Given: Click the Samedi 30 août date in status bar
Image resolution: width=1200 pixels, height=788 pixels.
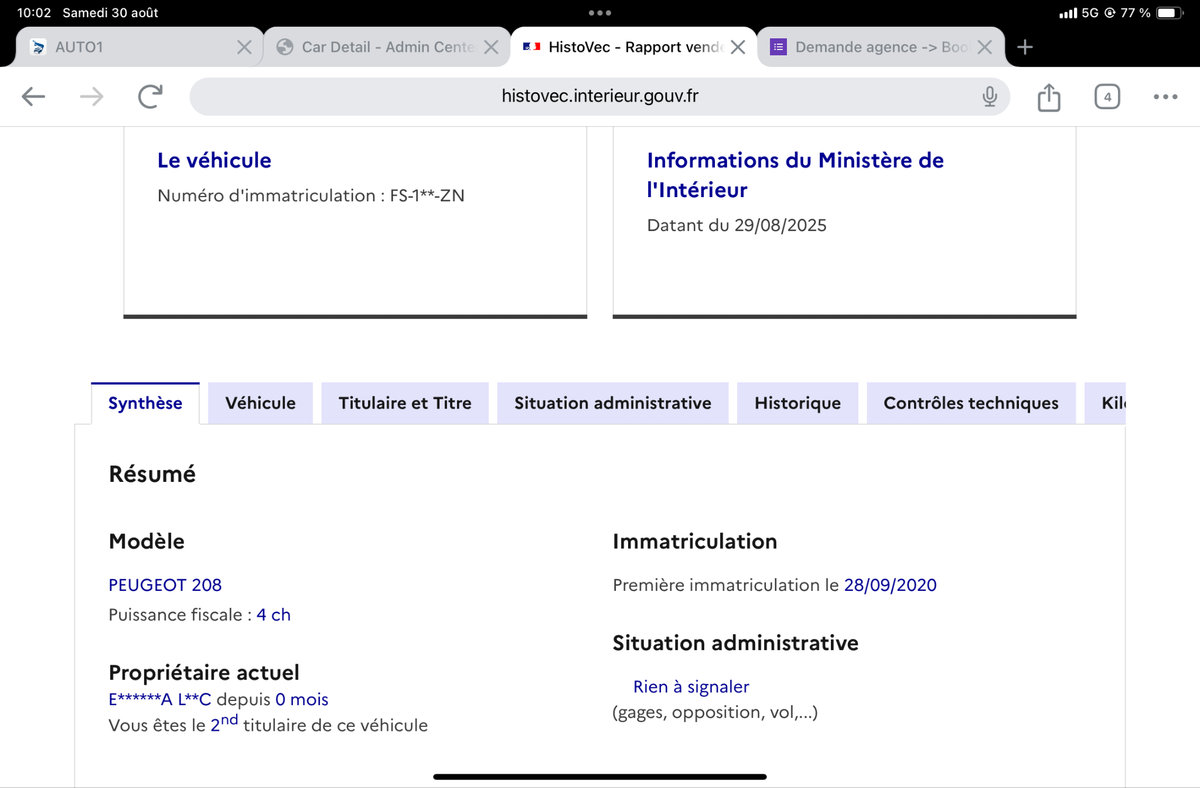Looking at the screenshot, I should click(x=110, y=13).
